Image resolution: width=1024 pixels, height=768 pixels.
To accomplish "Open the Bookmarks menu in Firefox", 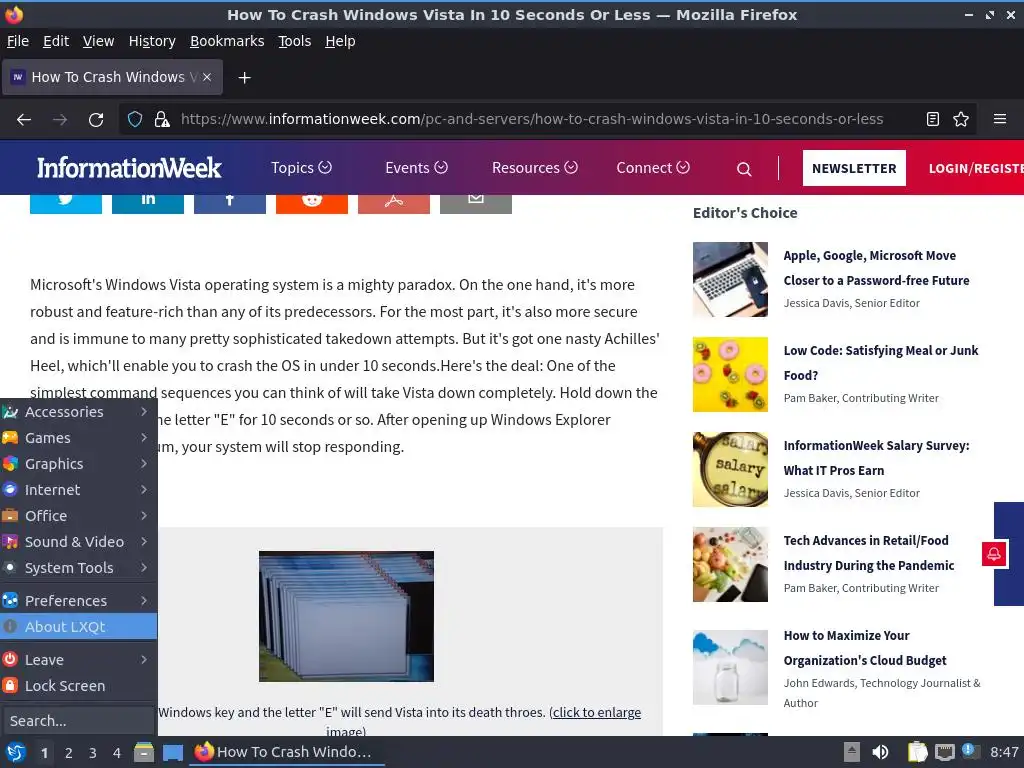I will [x=227, y=41].
